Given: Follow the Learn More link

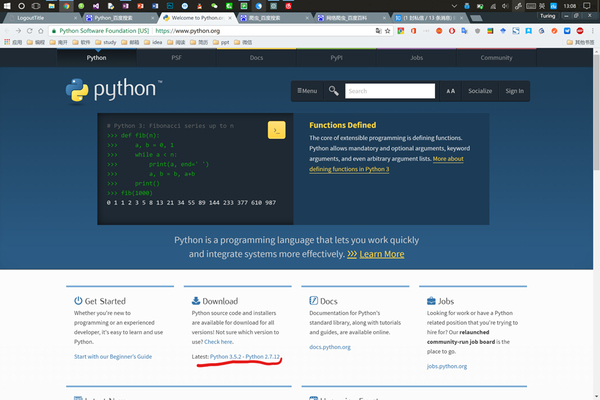Looking at the screenshot, I should pyautogui.click(x=382, y=254).
